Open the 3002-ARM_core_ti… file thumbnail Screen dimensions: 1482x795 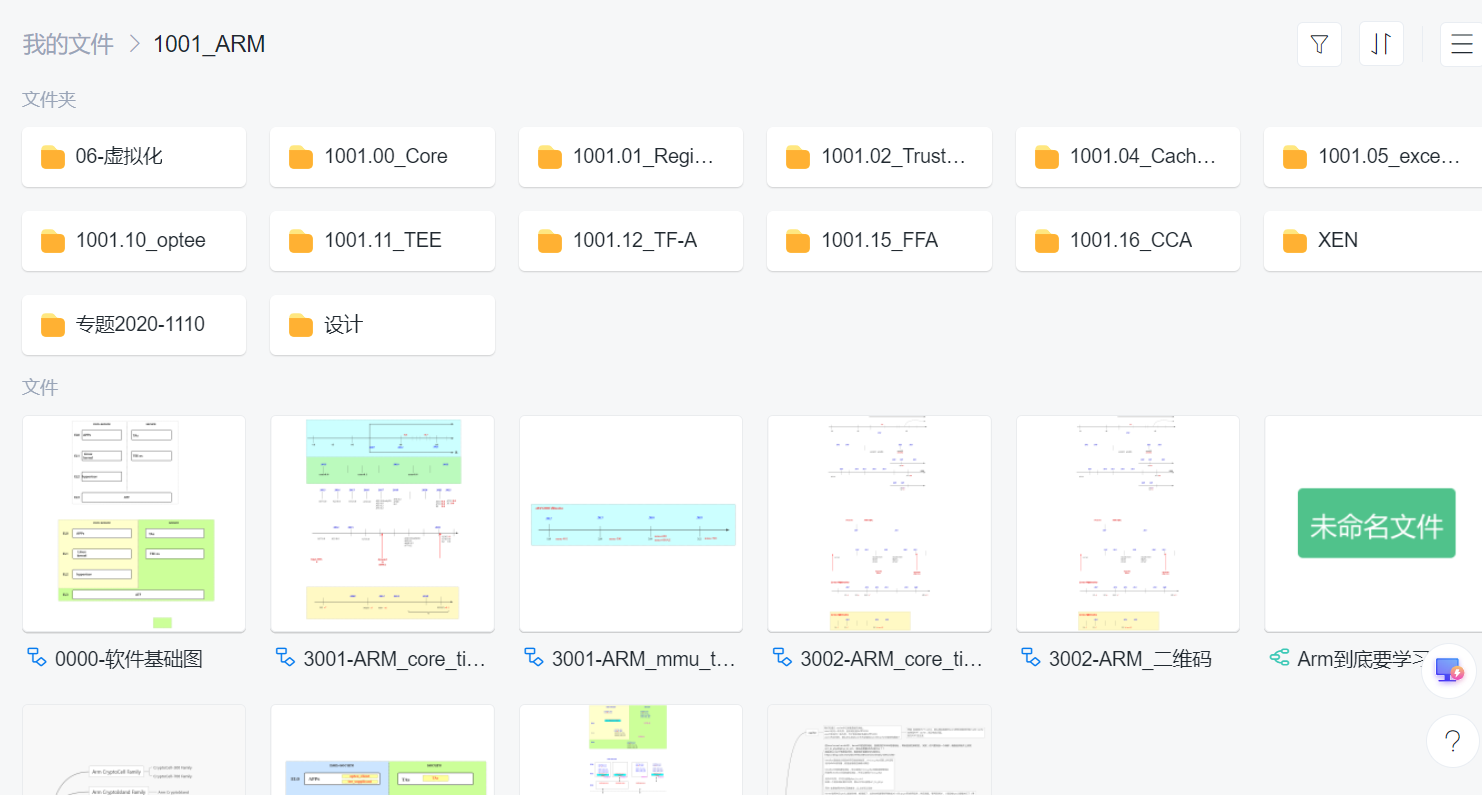(879, 524)
